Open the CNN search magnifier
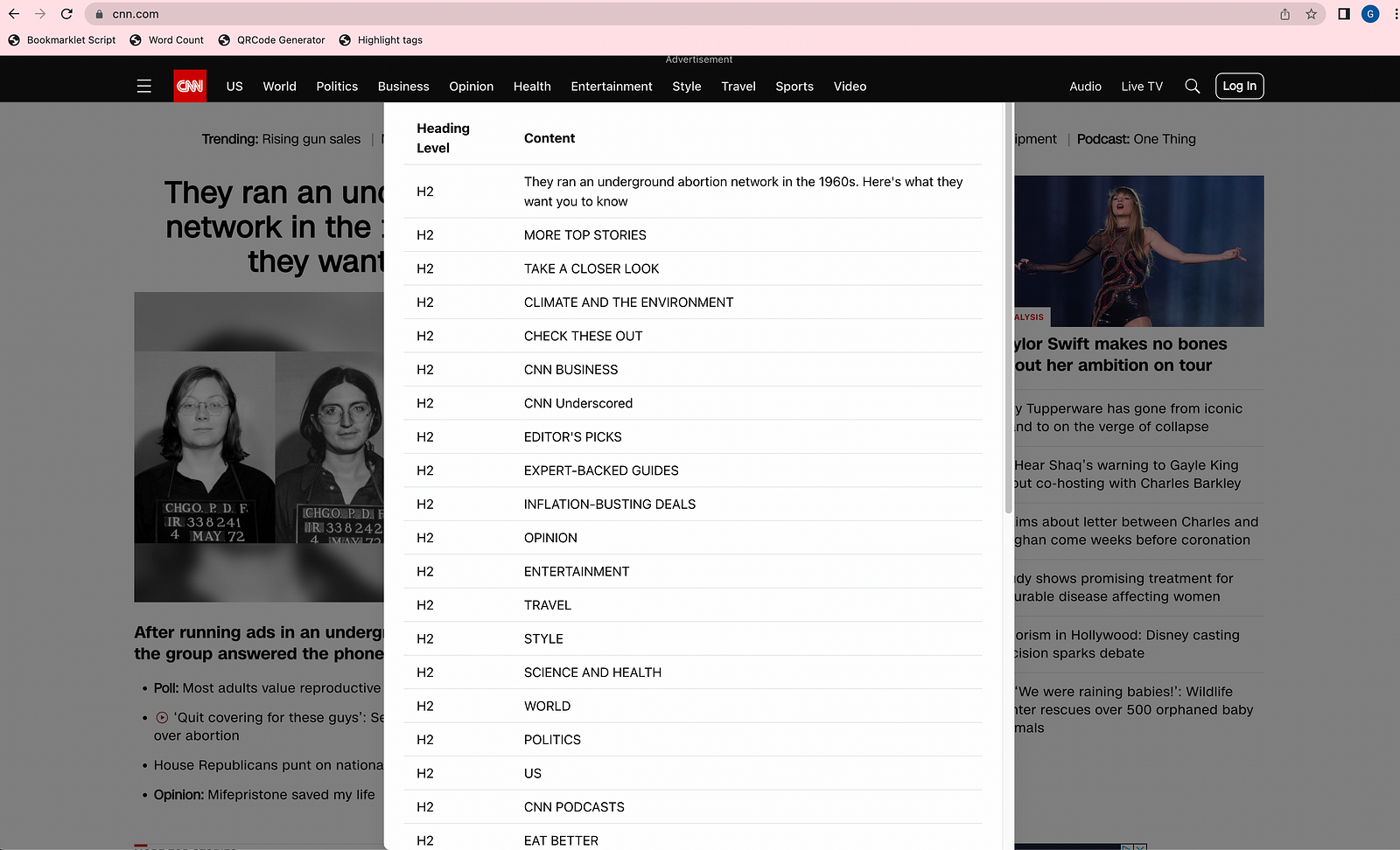The width and height of the screenshot is (1400, 850). (x=1192, y=86)
